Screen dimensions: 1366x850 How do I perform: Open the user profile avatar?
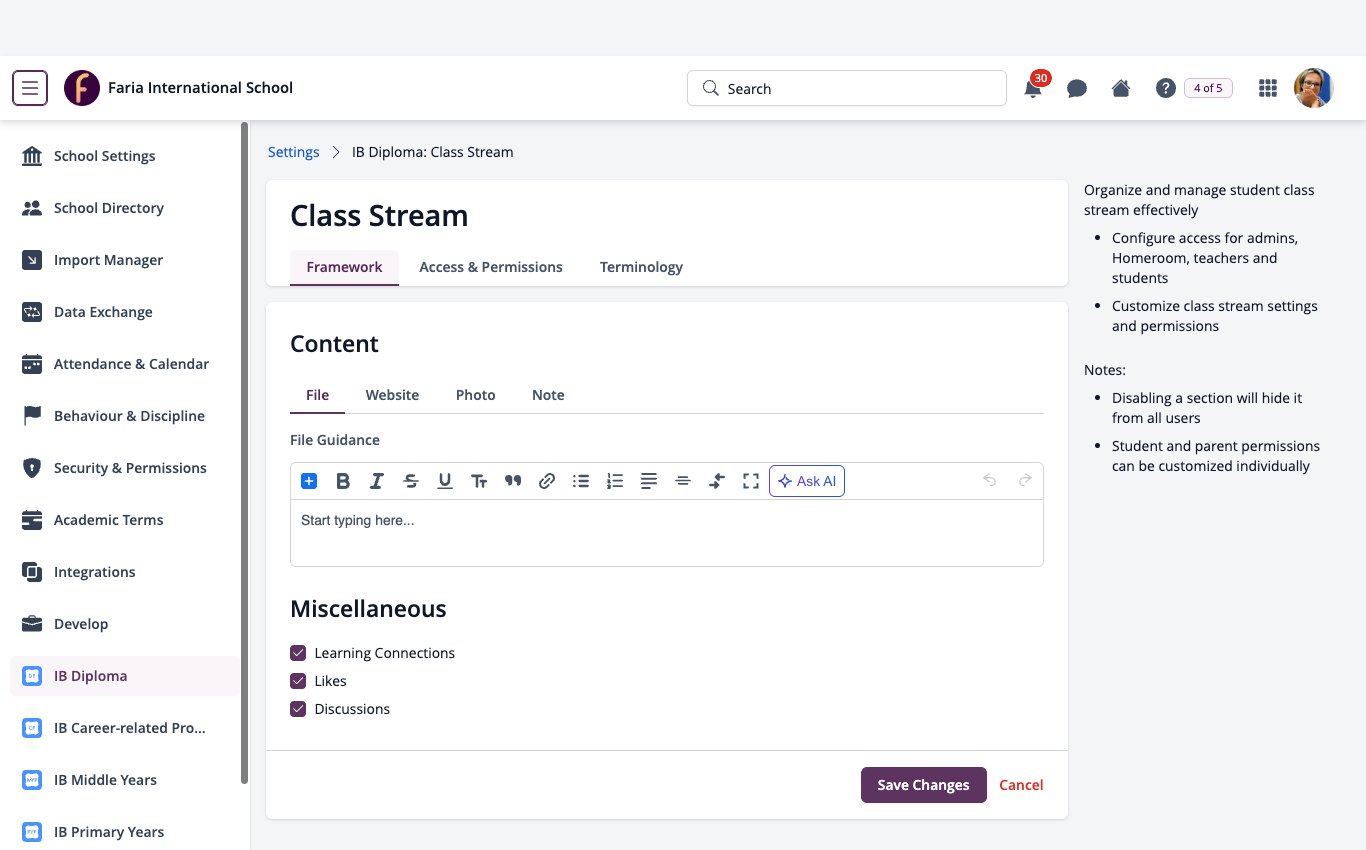pos(1314,88)
